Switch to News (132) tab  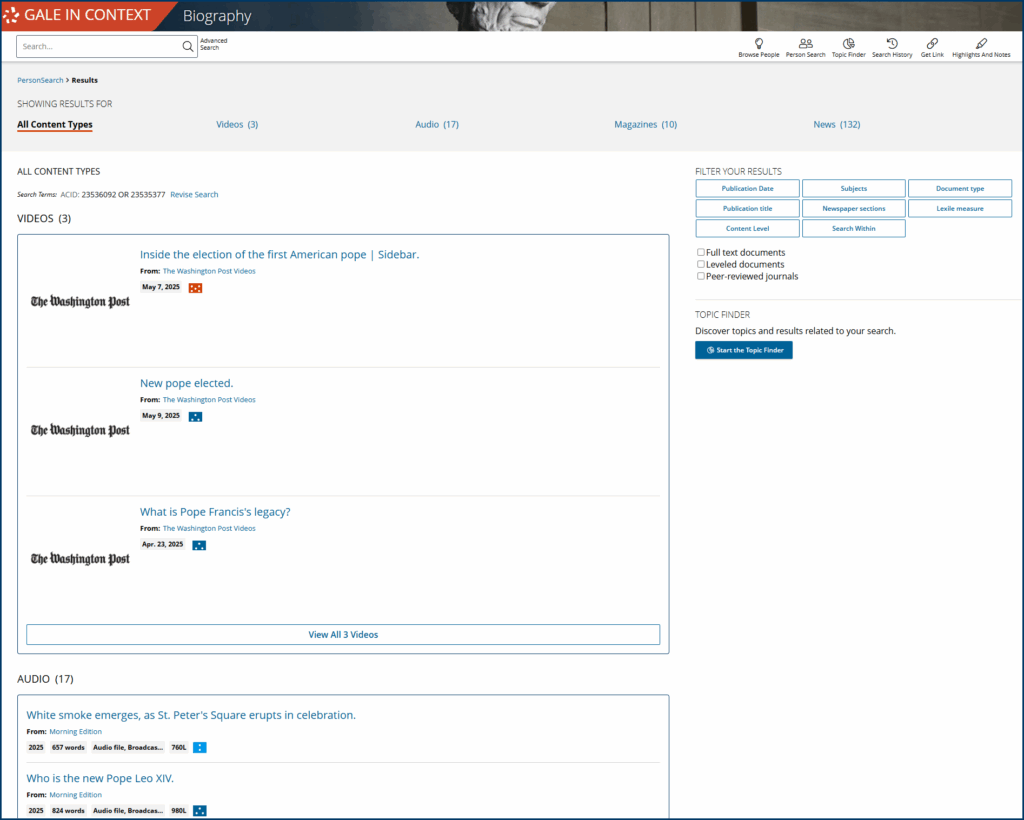[837, 125]
